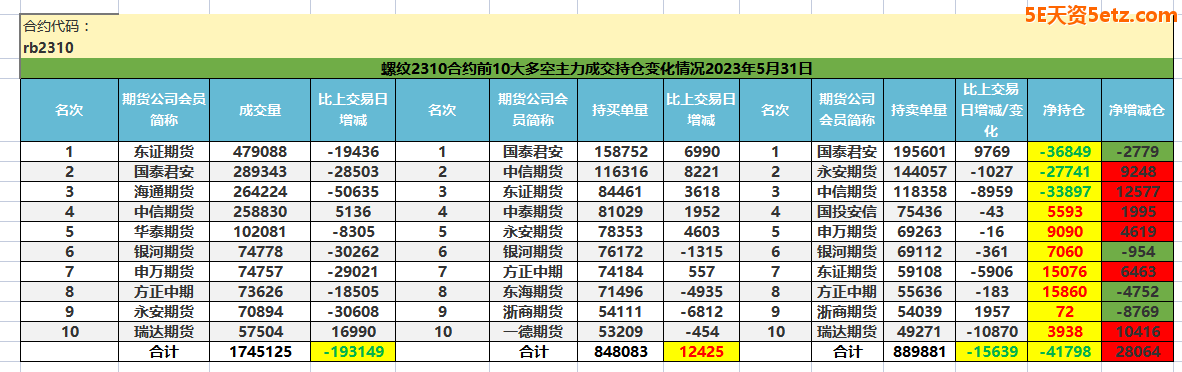Select long position value 158752
Viewport: 1182px width, 372px height.
pos(620,152)
